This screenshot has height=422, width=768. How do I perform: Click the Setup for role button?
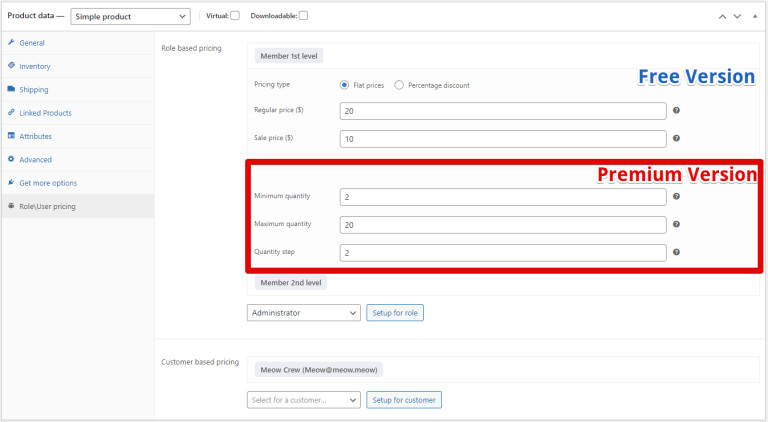point(395,313)
